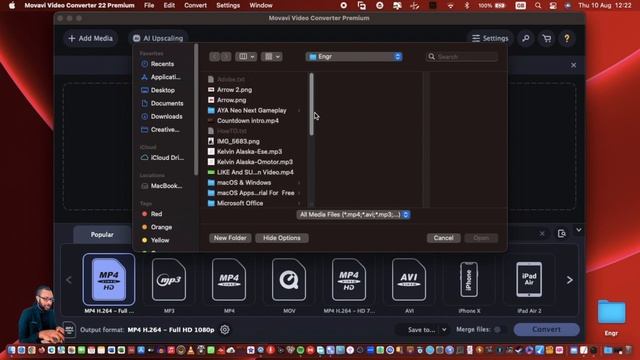Open the shopping cart icon
The height and width of the screenshot is (360, 640).
pyautogui.click(x=547, y=38)
